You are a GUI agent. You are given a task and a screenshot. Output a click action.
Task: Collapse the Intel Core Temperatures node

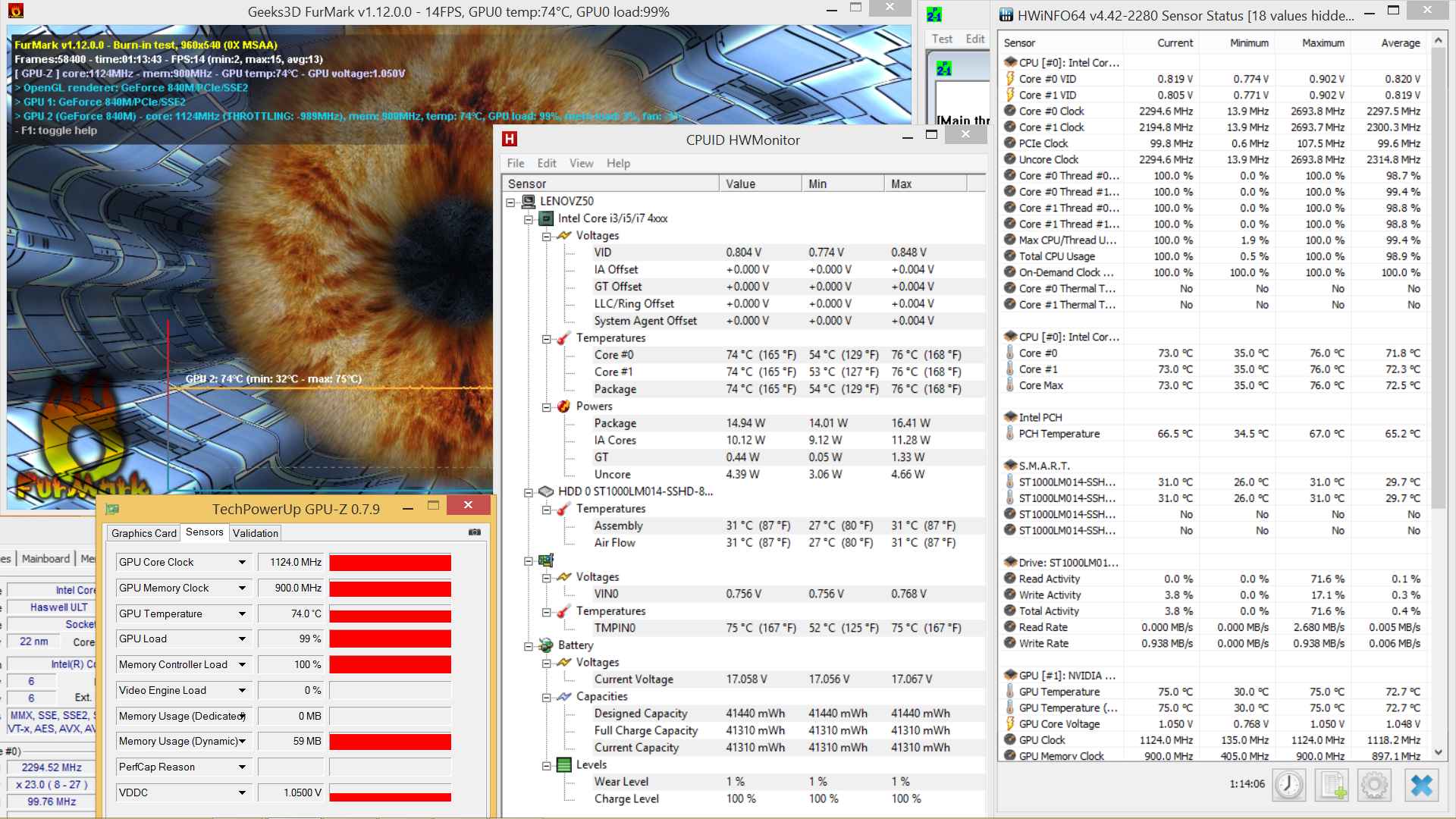546,338
